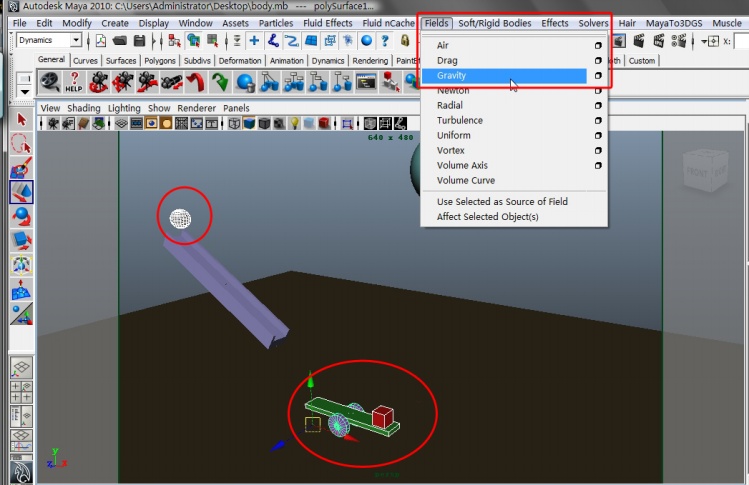Select the Soft Modification Tool
749x485 pixels.
tap(21, 289)
